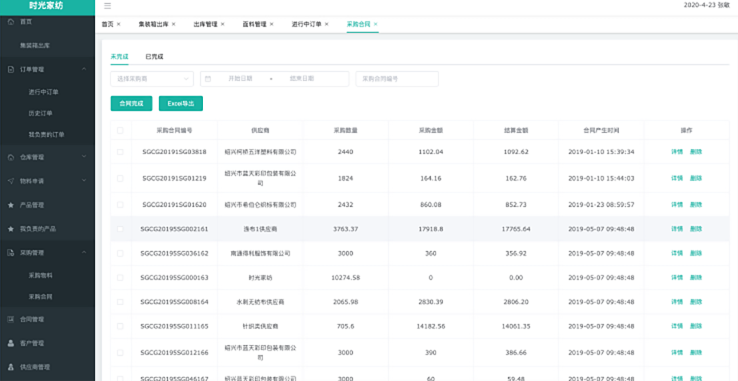Image resolution: width=738 pixels, height=381 pixels.
Task: Close the 进行中订单 tab with its x
Action: (x=327, y=24)
